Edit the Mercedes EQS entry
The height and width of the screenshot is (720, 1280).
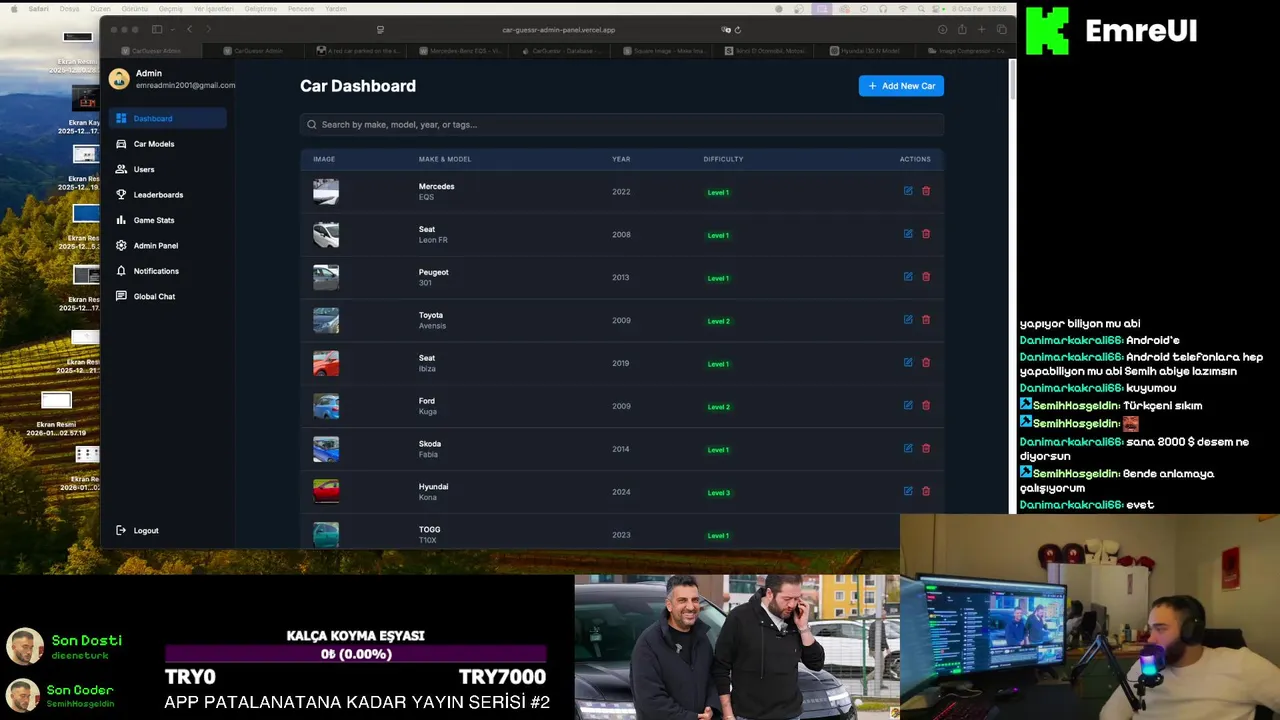(908, 191)
